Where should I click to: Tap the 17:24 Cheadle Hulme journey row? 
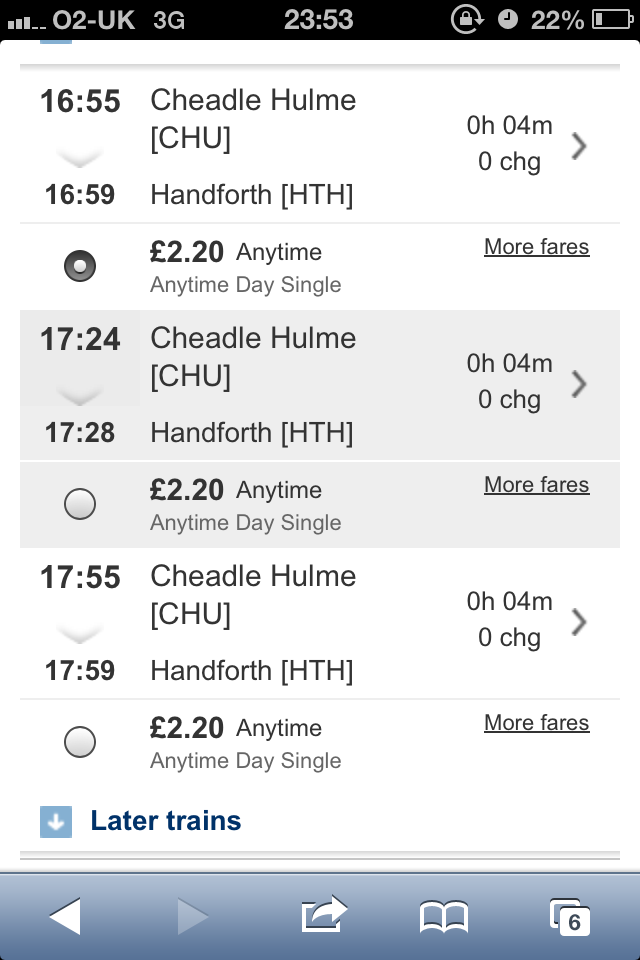point(300,385)
